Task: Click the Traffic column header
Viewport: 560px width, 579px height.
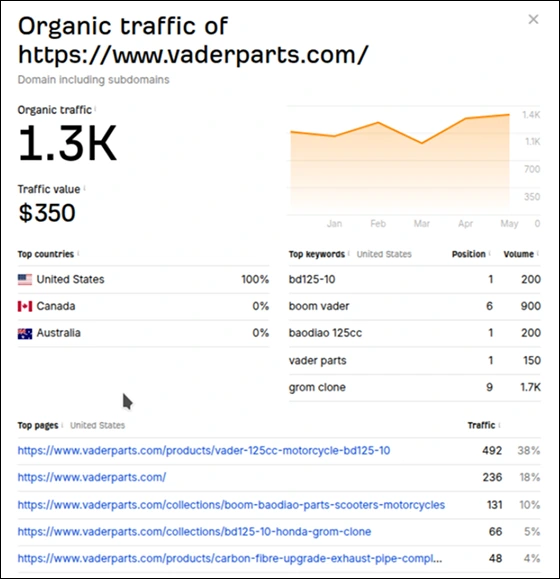Action: 481,425
